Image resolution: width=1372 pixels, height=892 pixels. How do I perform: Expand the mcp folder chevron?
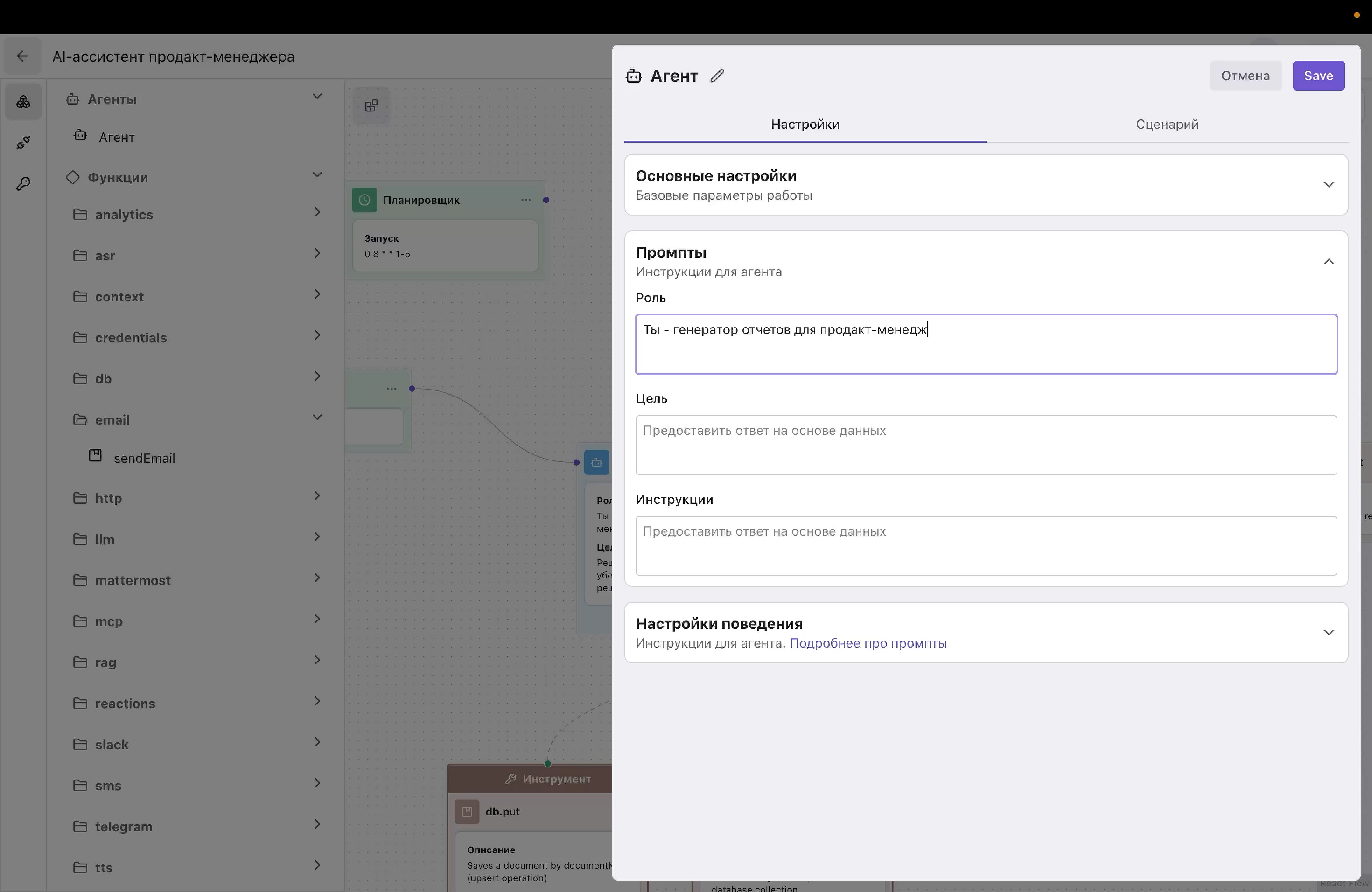click(x=317, y=619)
